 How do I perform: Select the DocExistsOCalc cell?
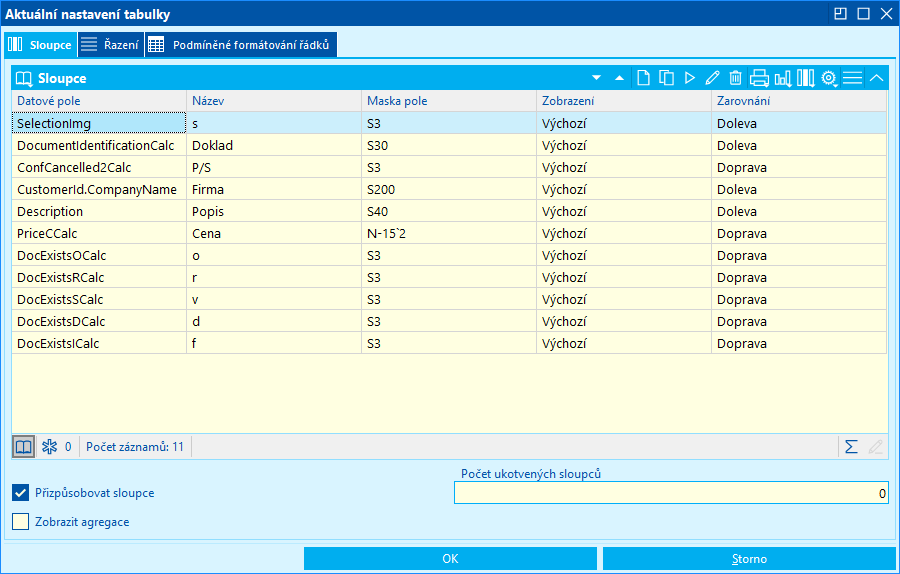coord(99,255)
